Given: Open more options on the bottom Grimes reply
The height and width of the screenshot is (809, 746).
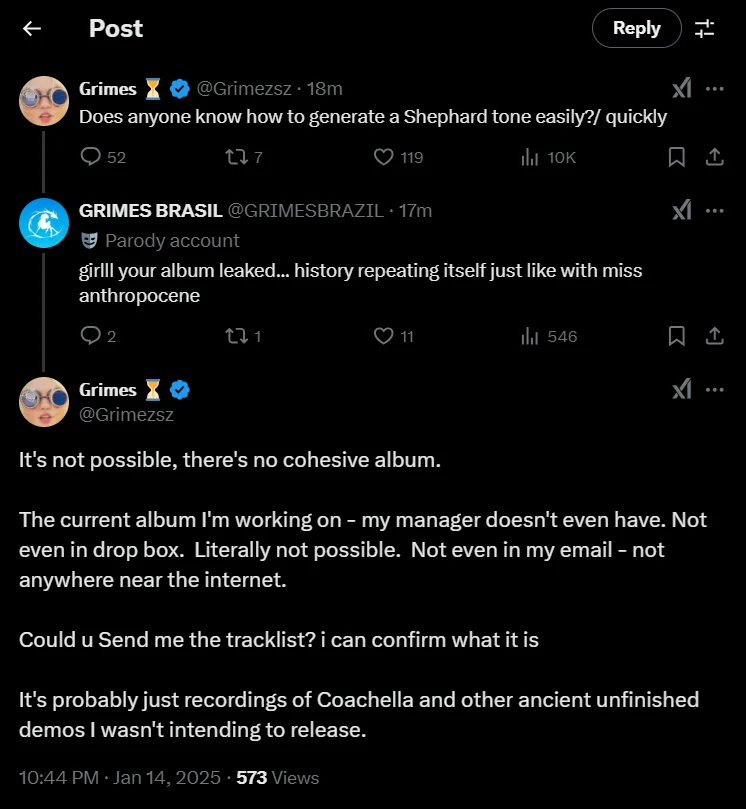Looking at the screenshot, I should pos(715,390).
